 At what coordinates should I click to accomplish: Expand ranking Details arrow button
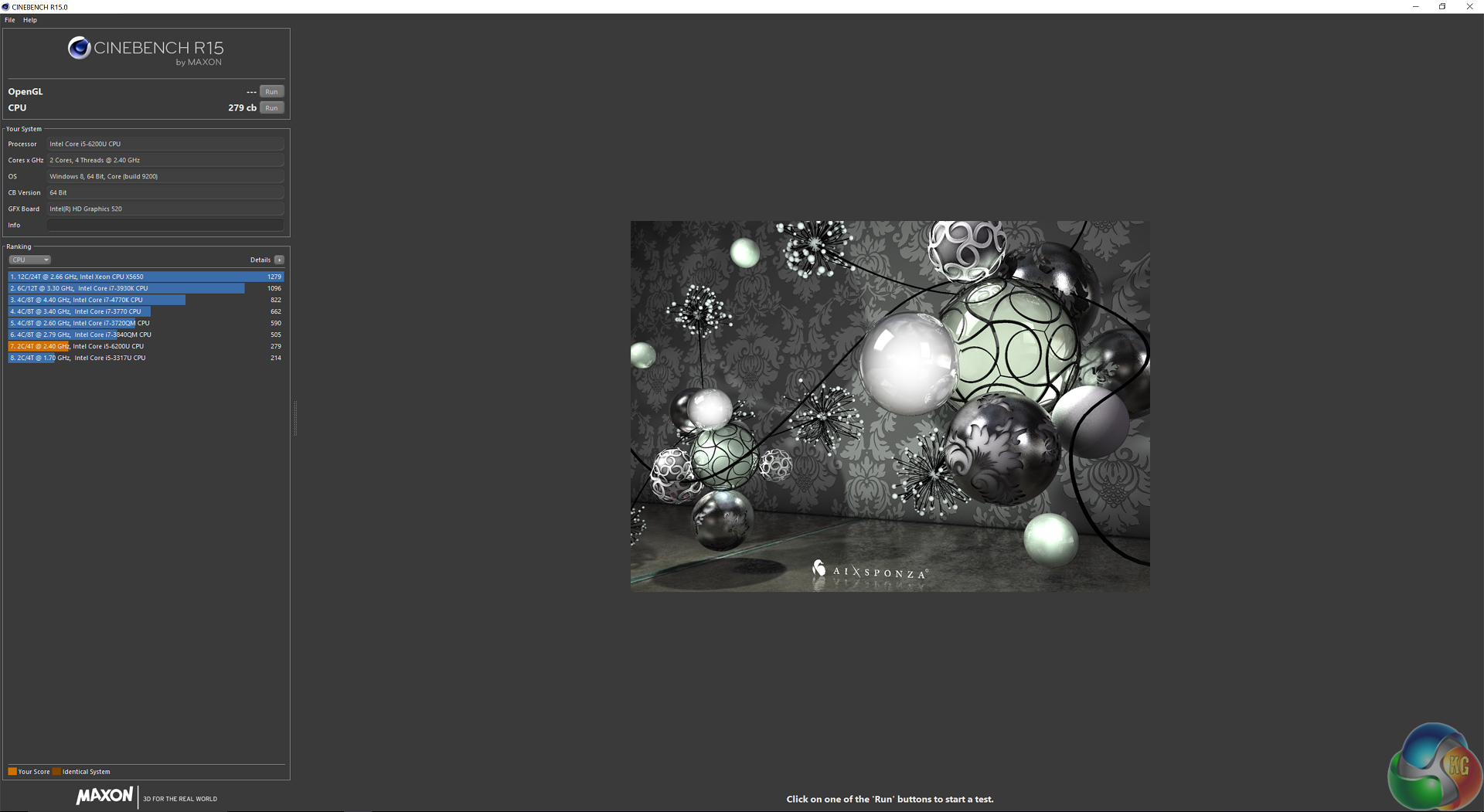coord(279,260)
